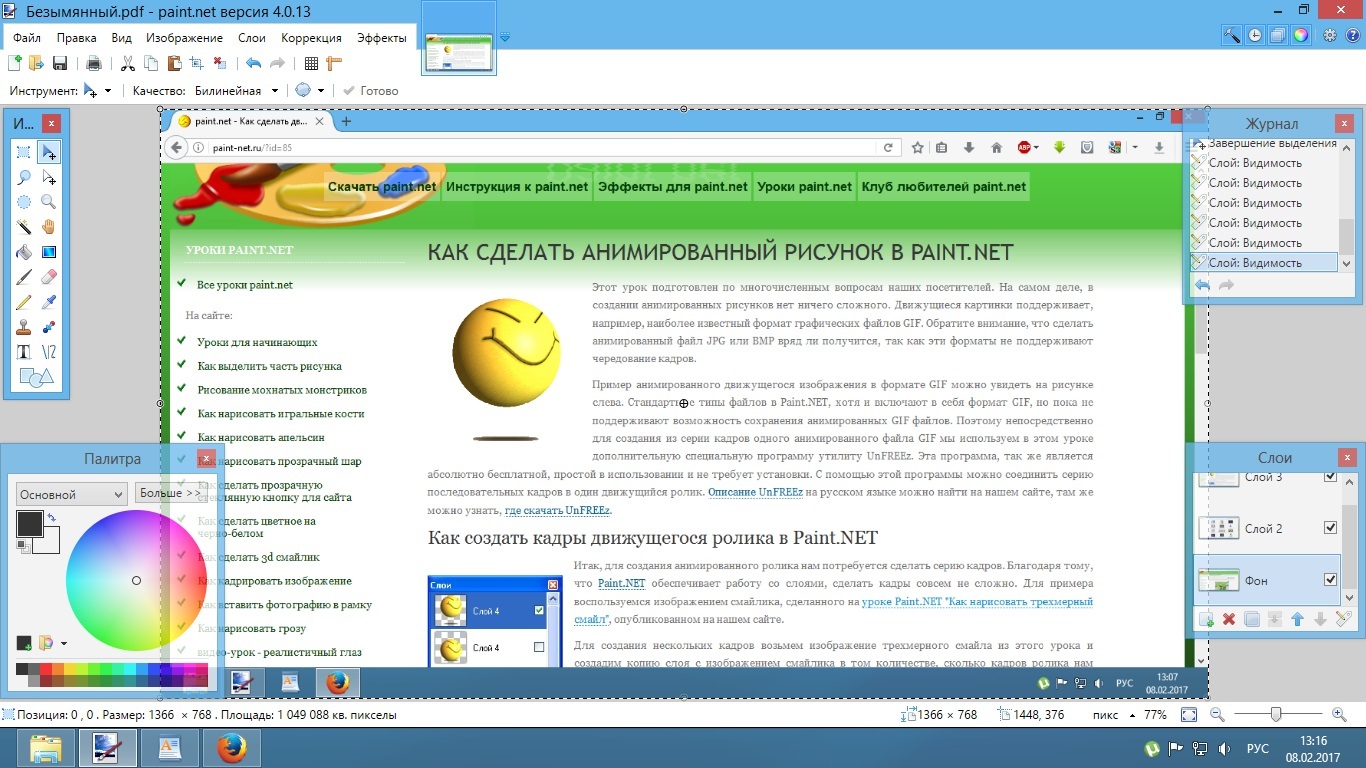Select the Color Picker eyedropper tool
The height and width of the screenshot is (768, 1366).
[x=48, y=302]
